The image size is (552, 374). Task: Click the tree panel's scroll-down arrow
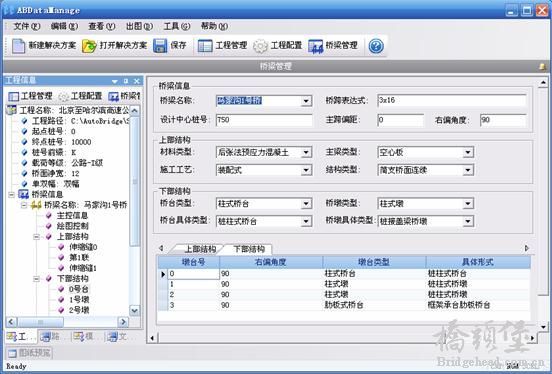[134, 310]
